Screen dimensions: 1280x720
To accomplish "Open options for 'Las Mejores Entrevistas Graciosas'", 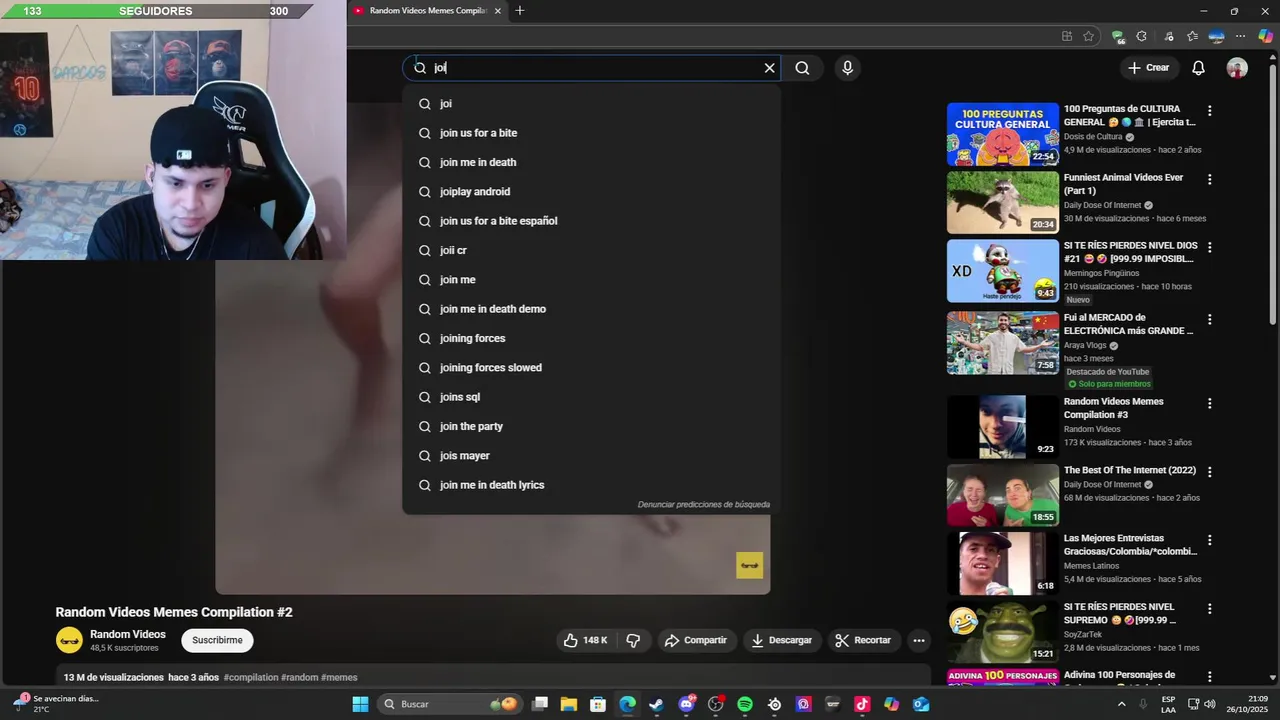I will (1209, 540).
